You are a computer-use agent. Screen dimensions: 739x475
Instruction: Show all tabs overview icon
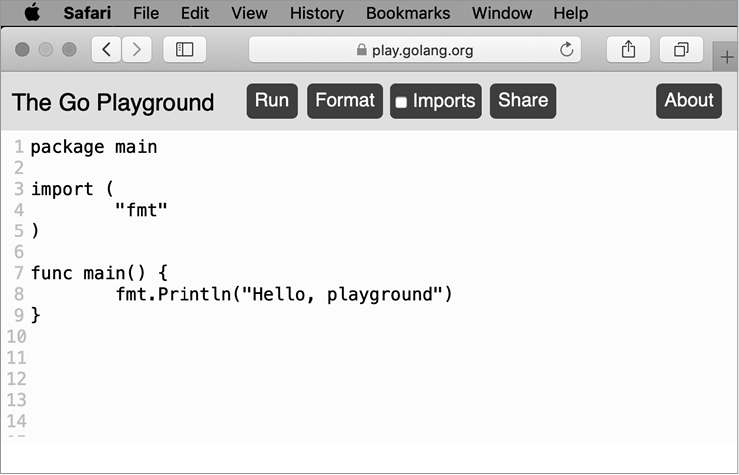click(681, 50)
